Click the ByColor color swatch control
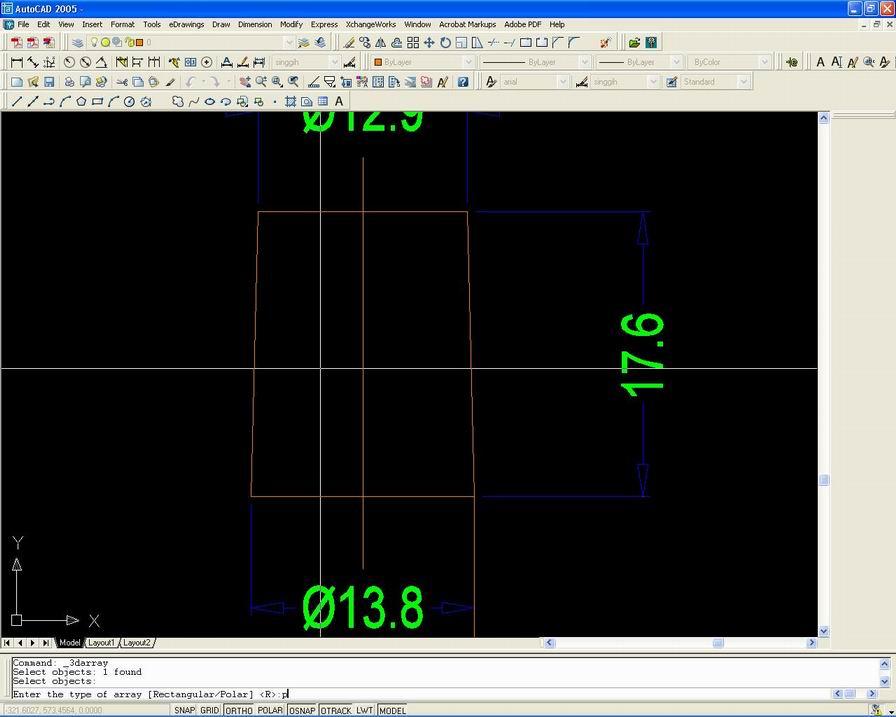Viewport: 896px width, 717px height. pos(728,61)
